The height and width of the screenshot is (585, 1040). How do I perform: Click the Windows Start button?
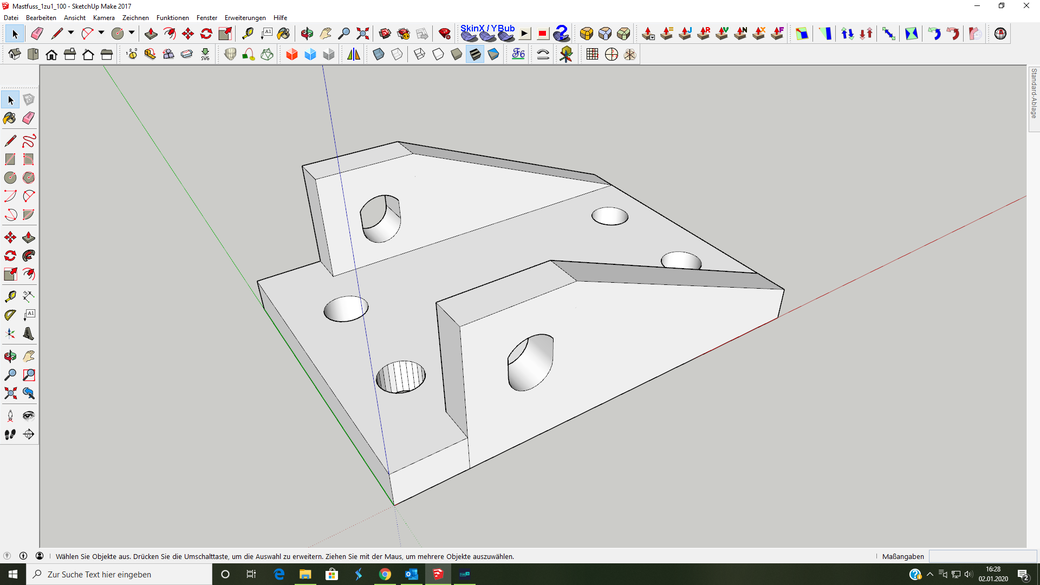tap(13, 574)
